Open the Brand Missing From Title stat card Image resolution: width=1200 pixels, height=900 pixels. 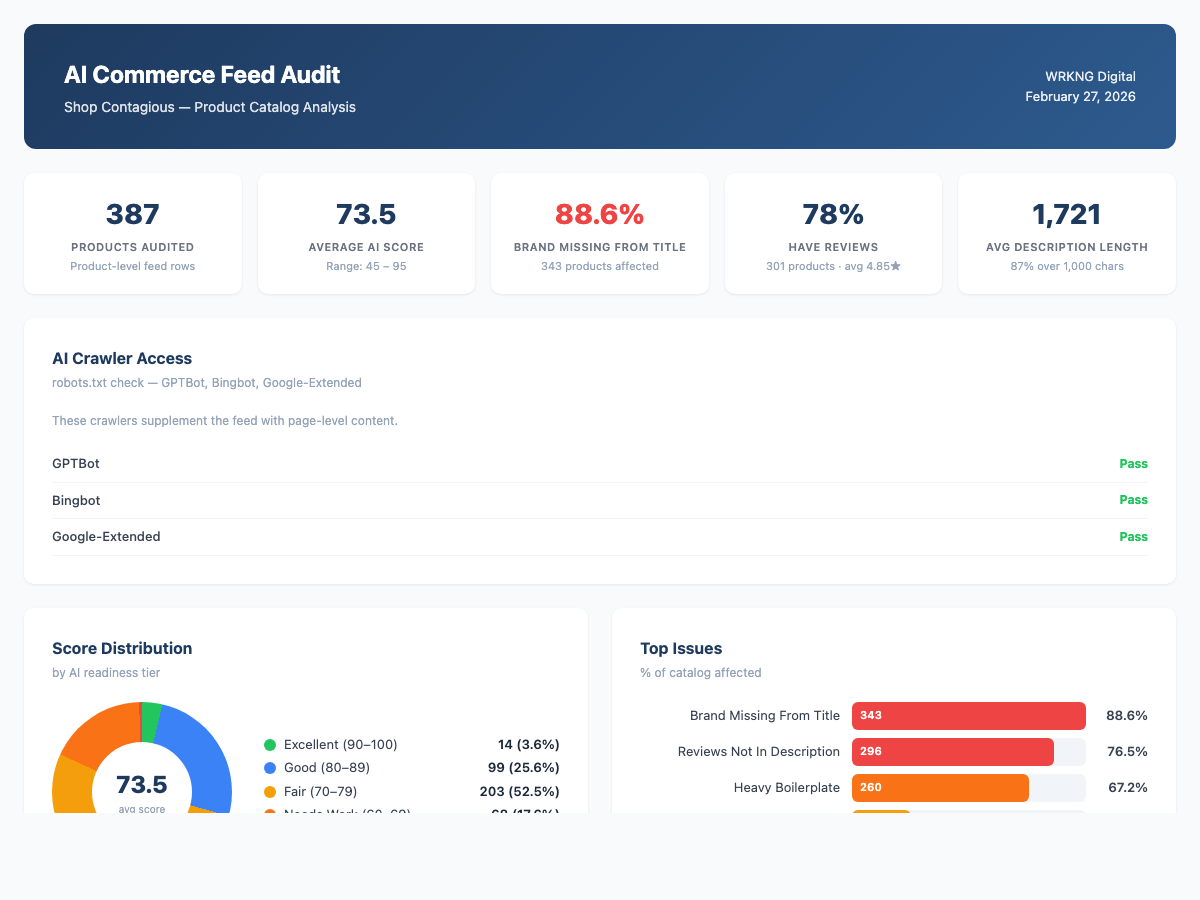click(x=599, y=233)
